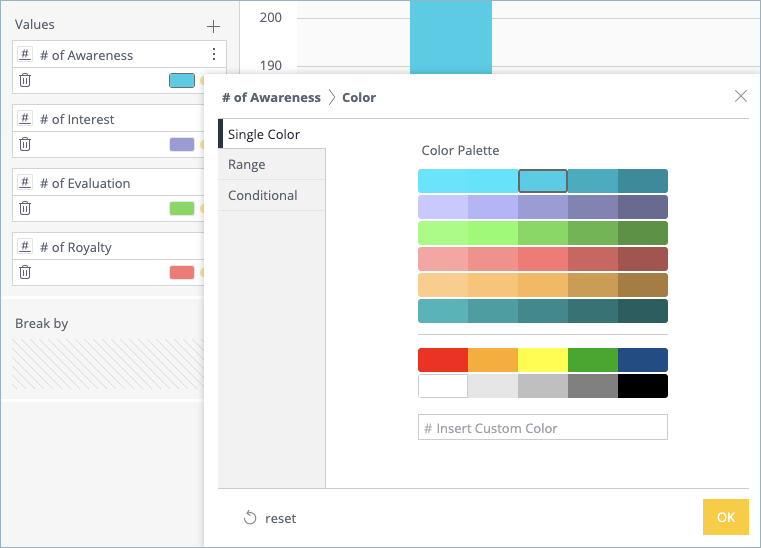
Task: Click the hash icon beside # of Royalty
Action: tap(26, 247)
